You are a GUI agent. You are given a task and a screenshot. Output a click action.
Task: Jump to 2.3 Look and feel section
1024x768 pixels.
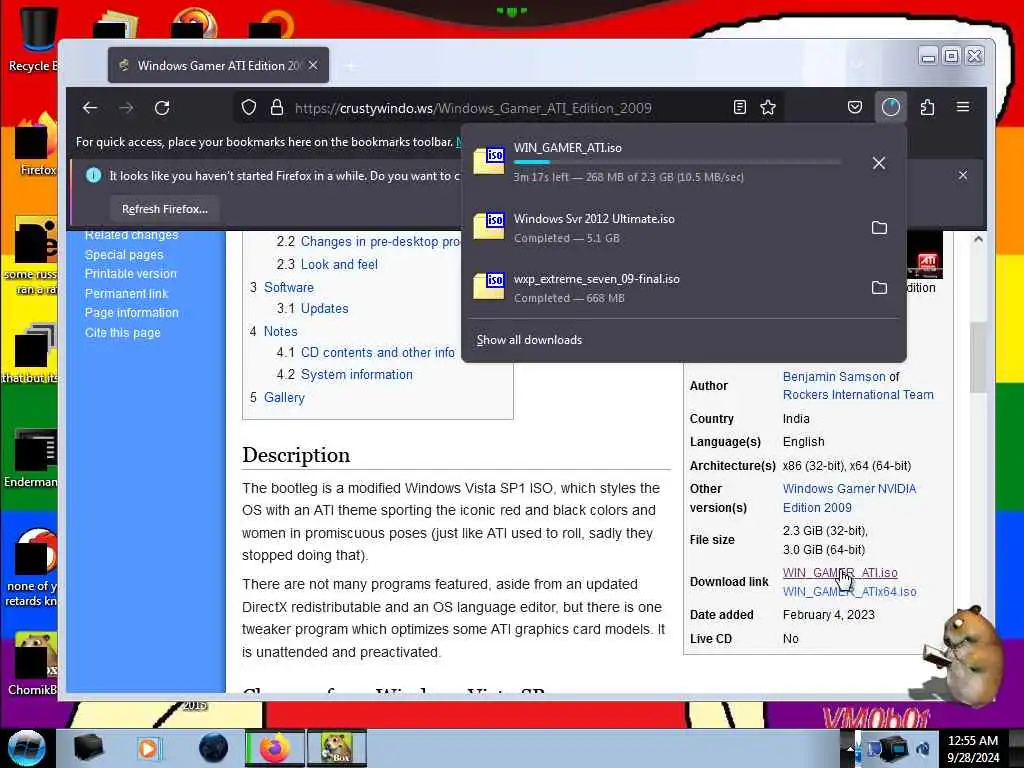(339, 264)
